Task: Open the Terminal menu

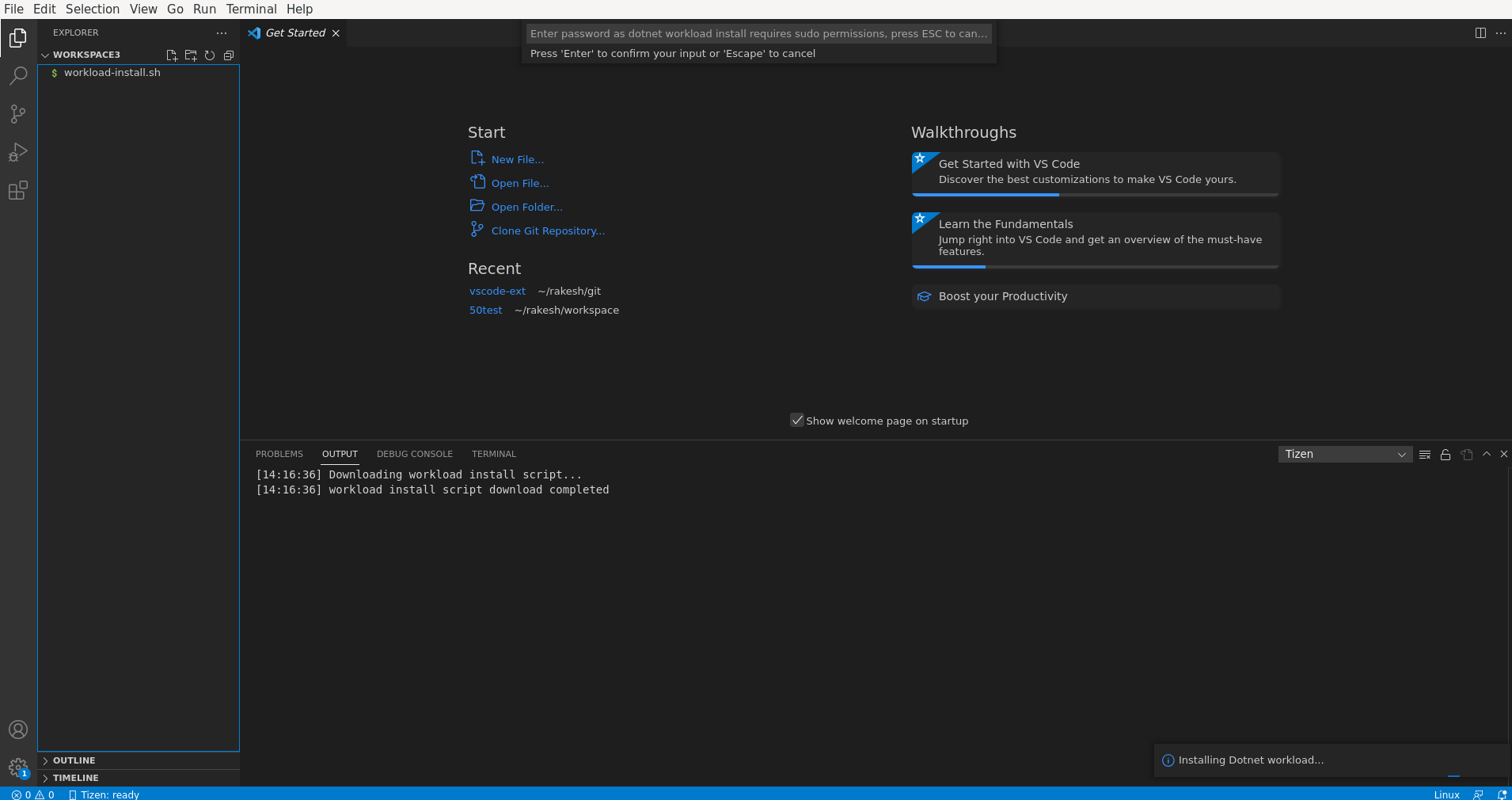Action: pyautogui.click(x=251, y=9)
